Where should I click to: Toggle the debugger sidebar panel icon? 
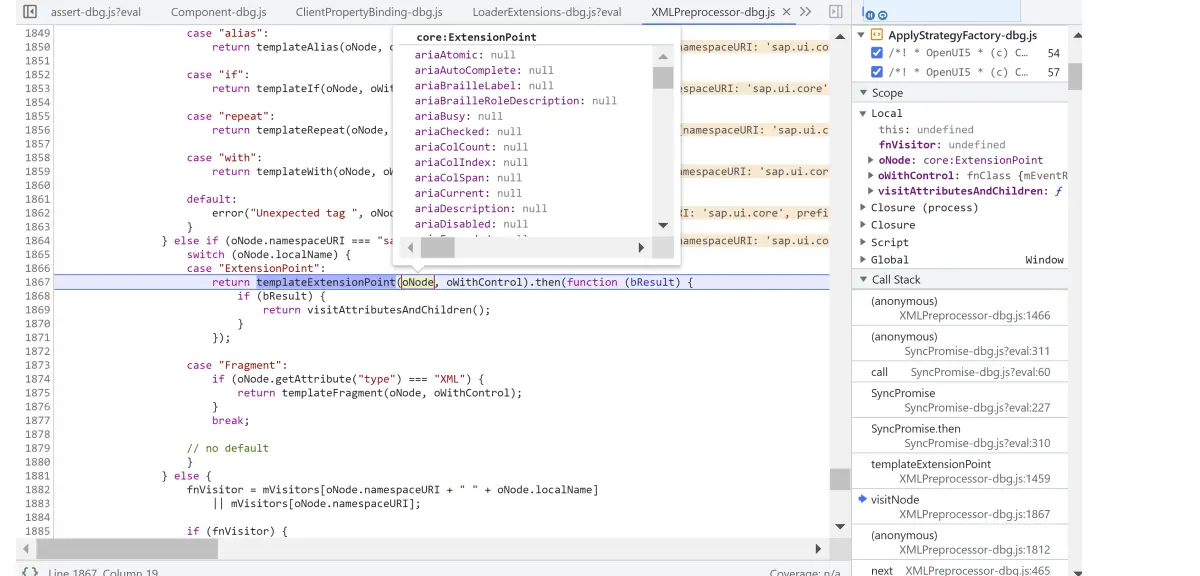click(836, 12)
